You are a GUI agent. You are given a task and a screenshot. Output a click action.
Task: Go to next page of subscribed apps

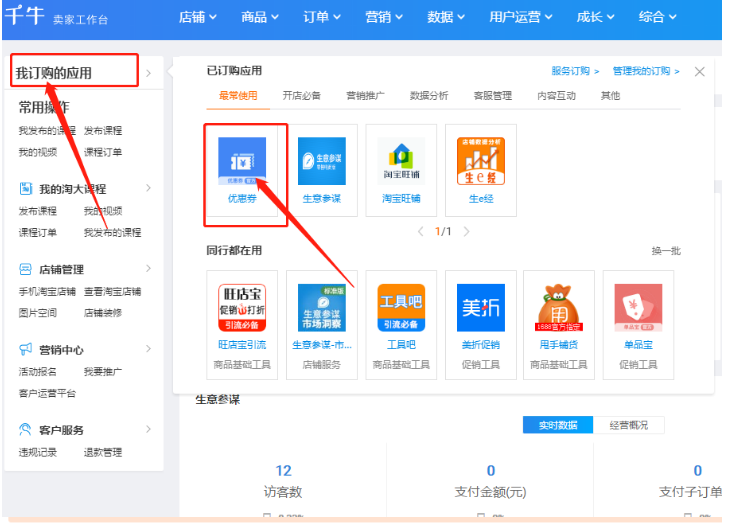click(x=466, y=231)
